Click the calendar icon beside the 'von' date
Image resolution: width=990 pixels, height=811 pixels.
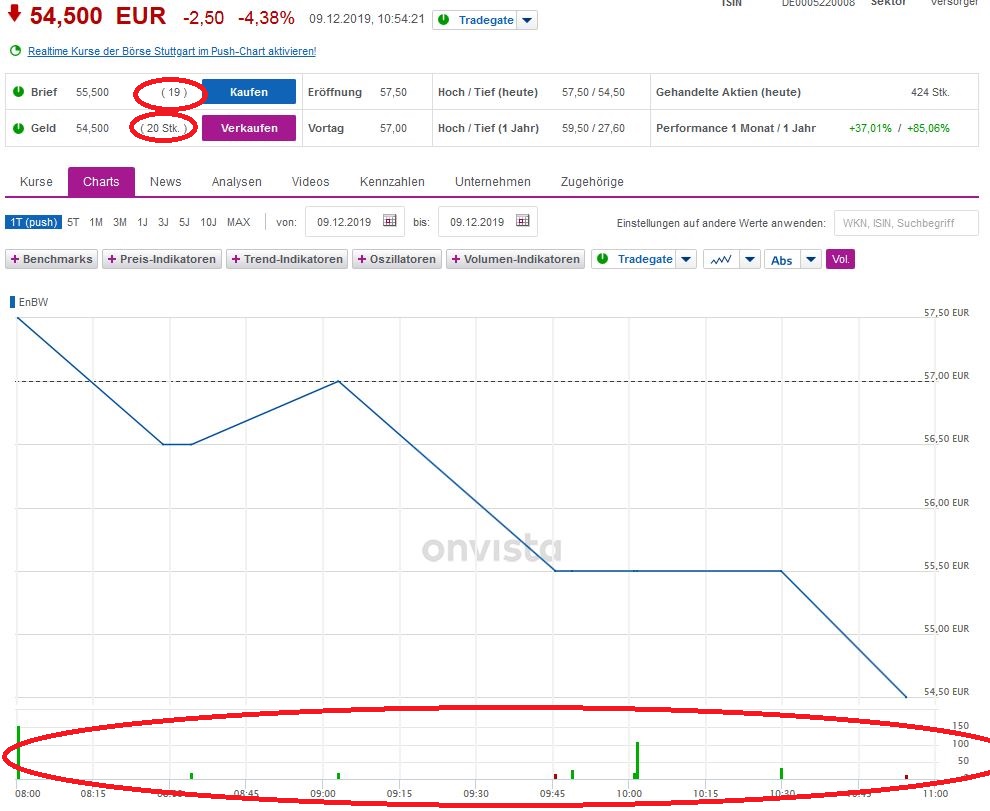pyautogui.click(x=390, y=220)
